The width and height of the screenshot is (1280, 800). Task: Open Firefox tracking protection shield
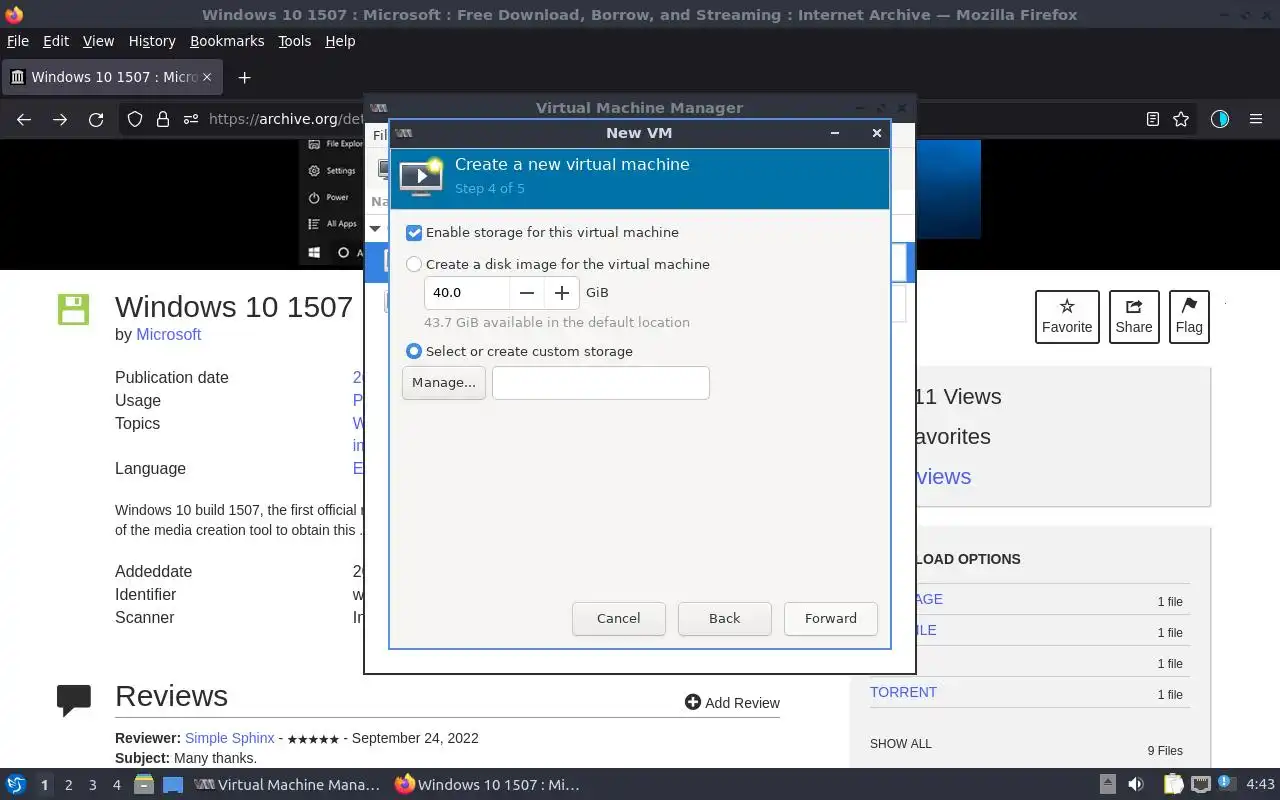[x=135, y=119]
